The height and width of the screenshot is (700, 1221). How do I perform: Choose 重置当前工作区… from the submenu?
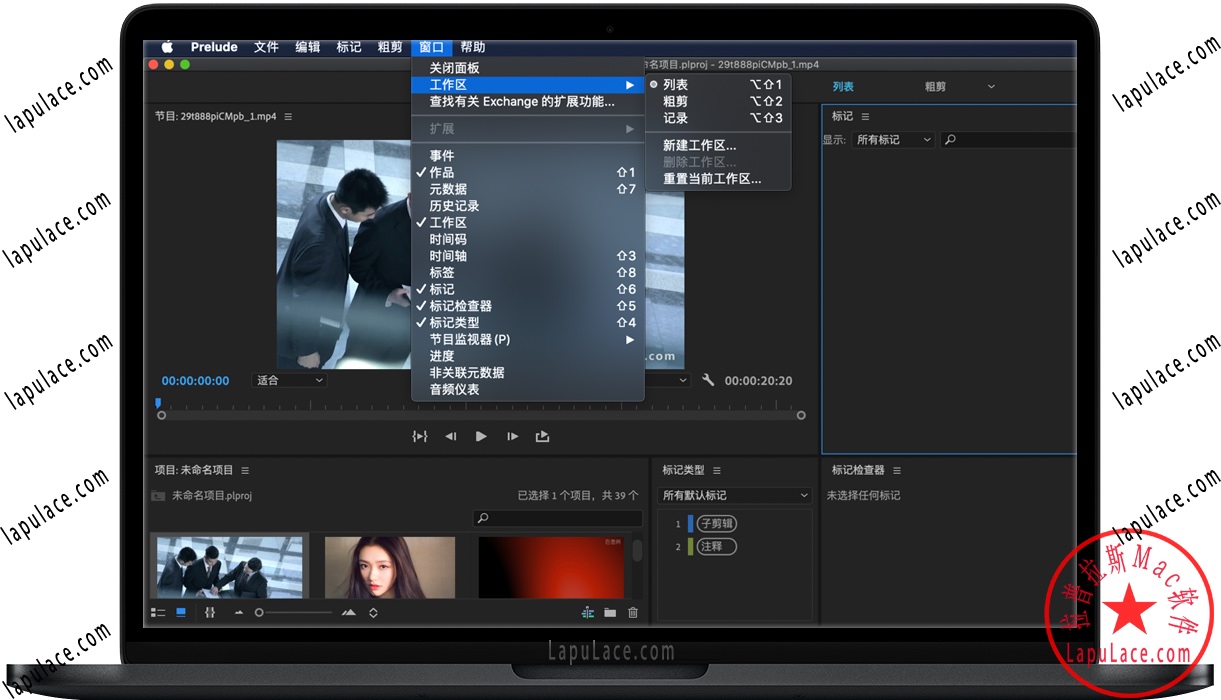(712, 178)
